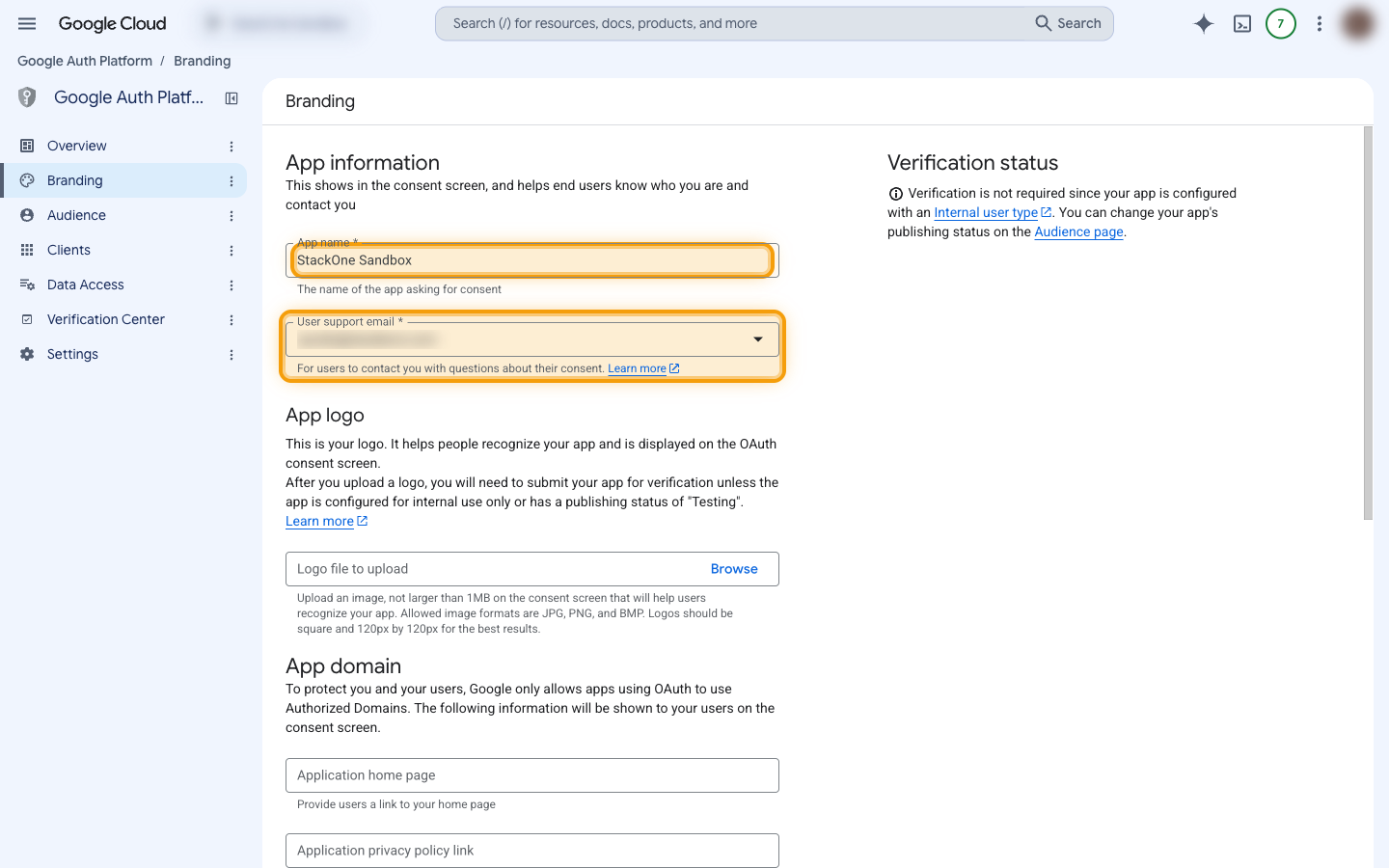Click the Search magnifier button
The width and height of the screenshot is (1389, 868).
1068,23
